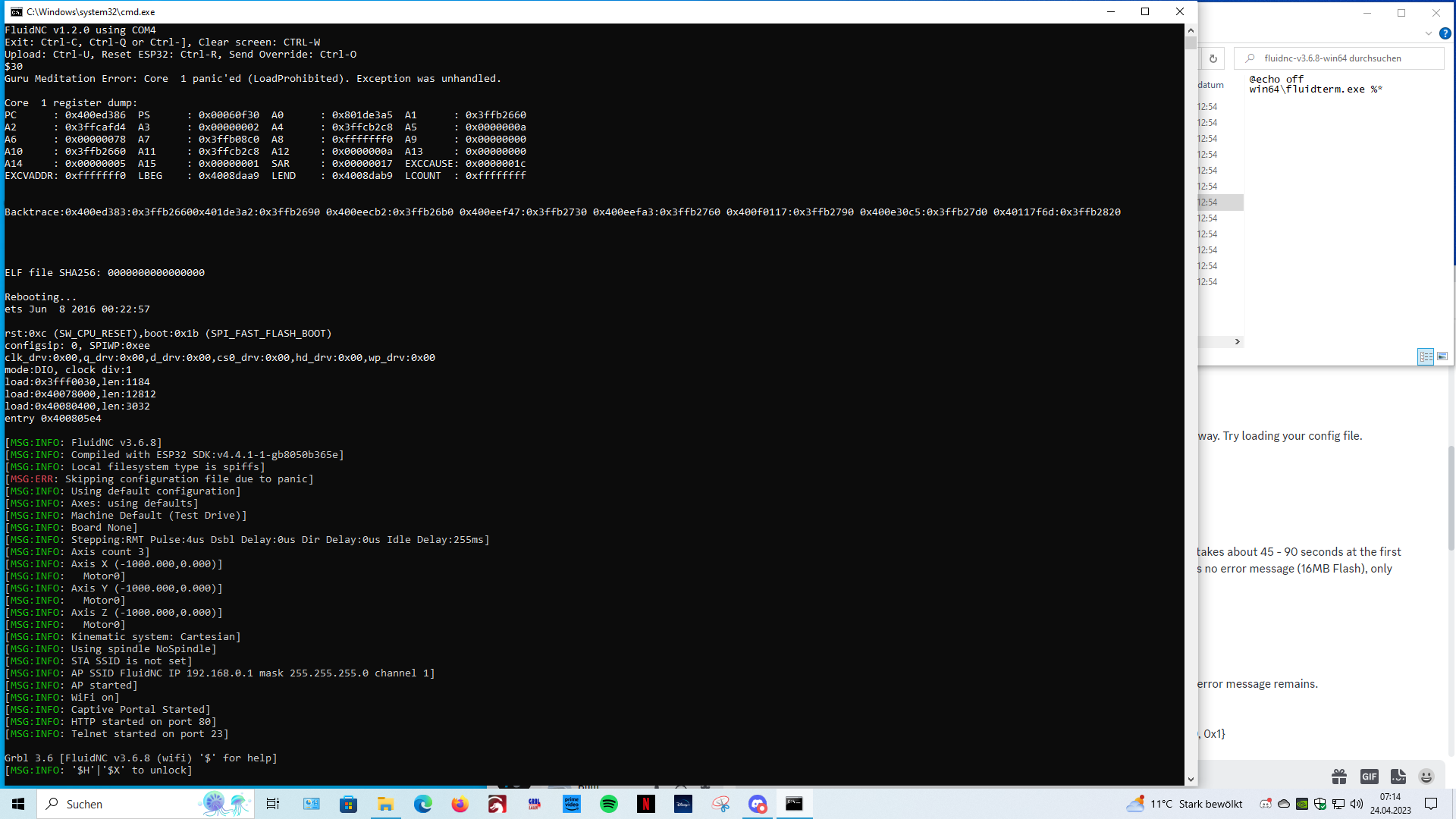Open the Start menu
Viewport: 1456px width, 819px height.
click(x=17, y=804)
